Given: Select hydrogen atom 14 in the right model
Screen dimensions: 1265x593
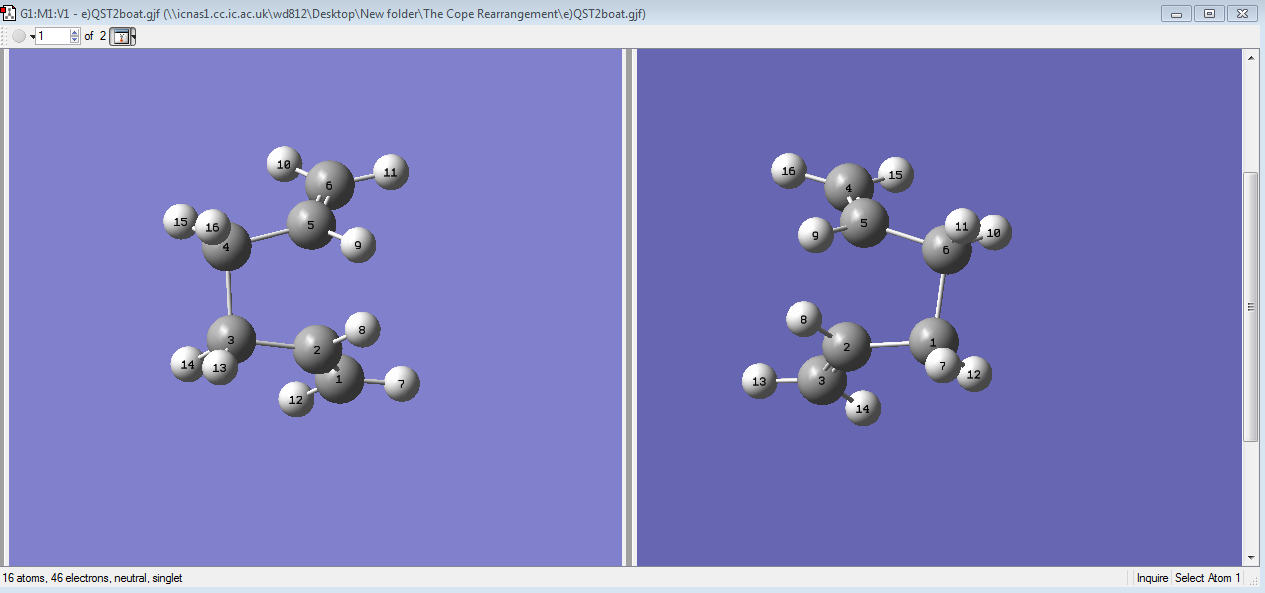Looking at the screenshot, I should (x=863, y=408).
